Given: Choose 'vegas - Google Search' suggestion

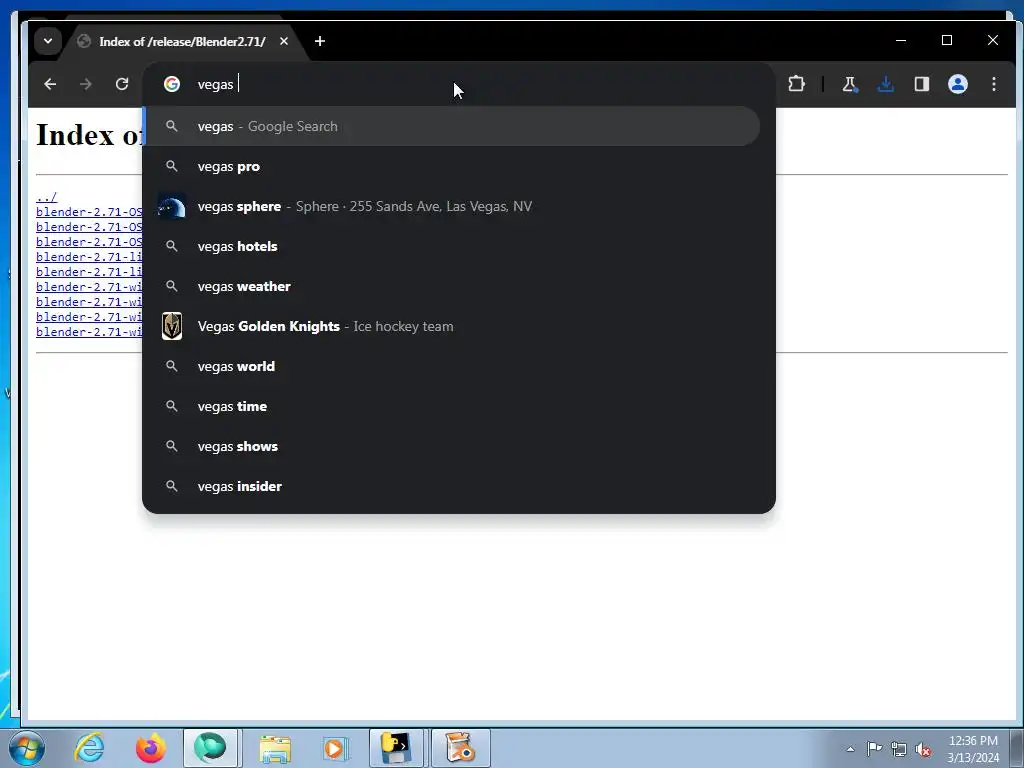Looking at the screenshot, I should click(x=452, y=126).
